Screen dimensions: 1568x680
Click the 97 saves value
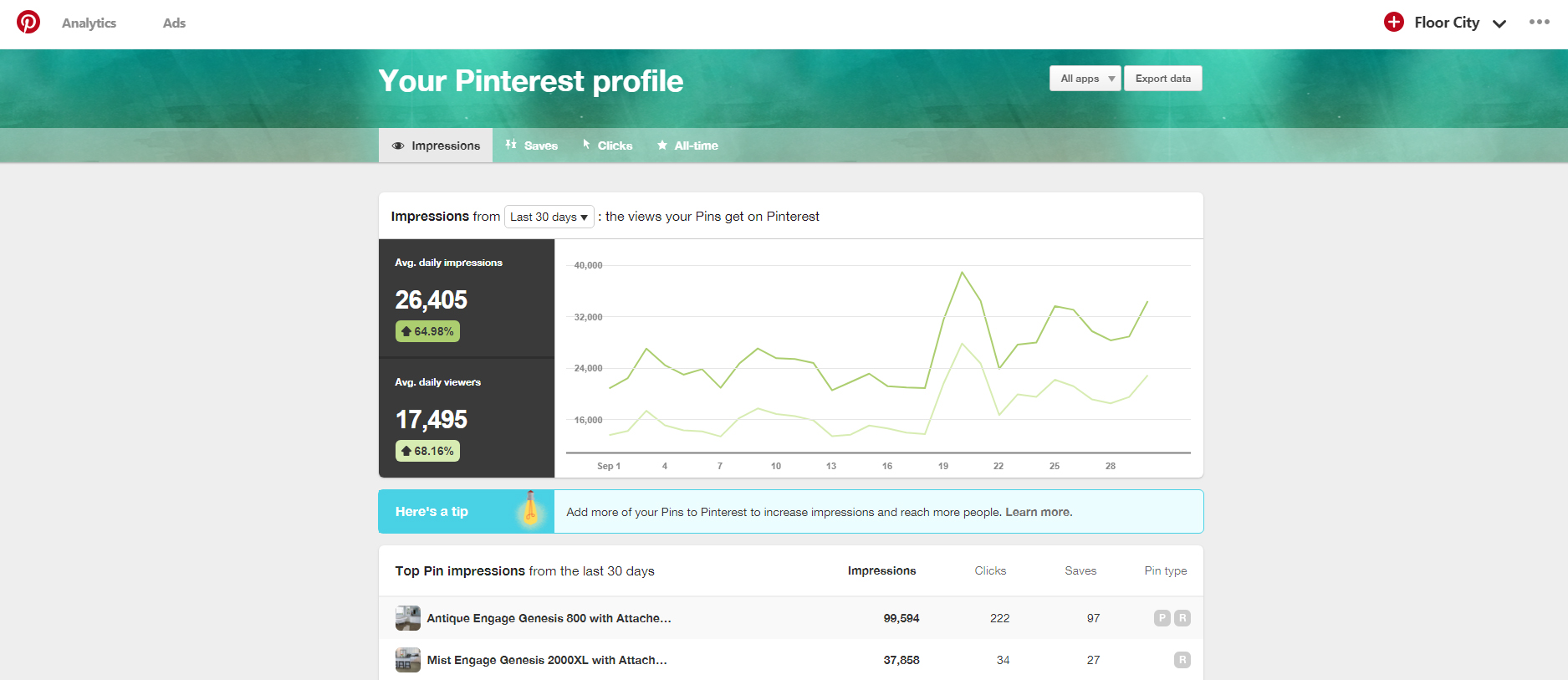tap(1094, 618)
